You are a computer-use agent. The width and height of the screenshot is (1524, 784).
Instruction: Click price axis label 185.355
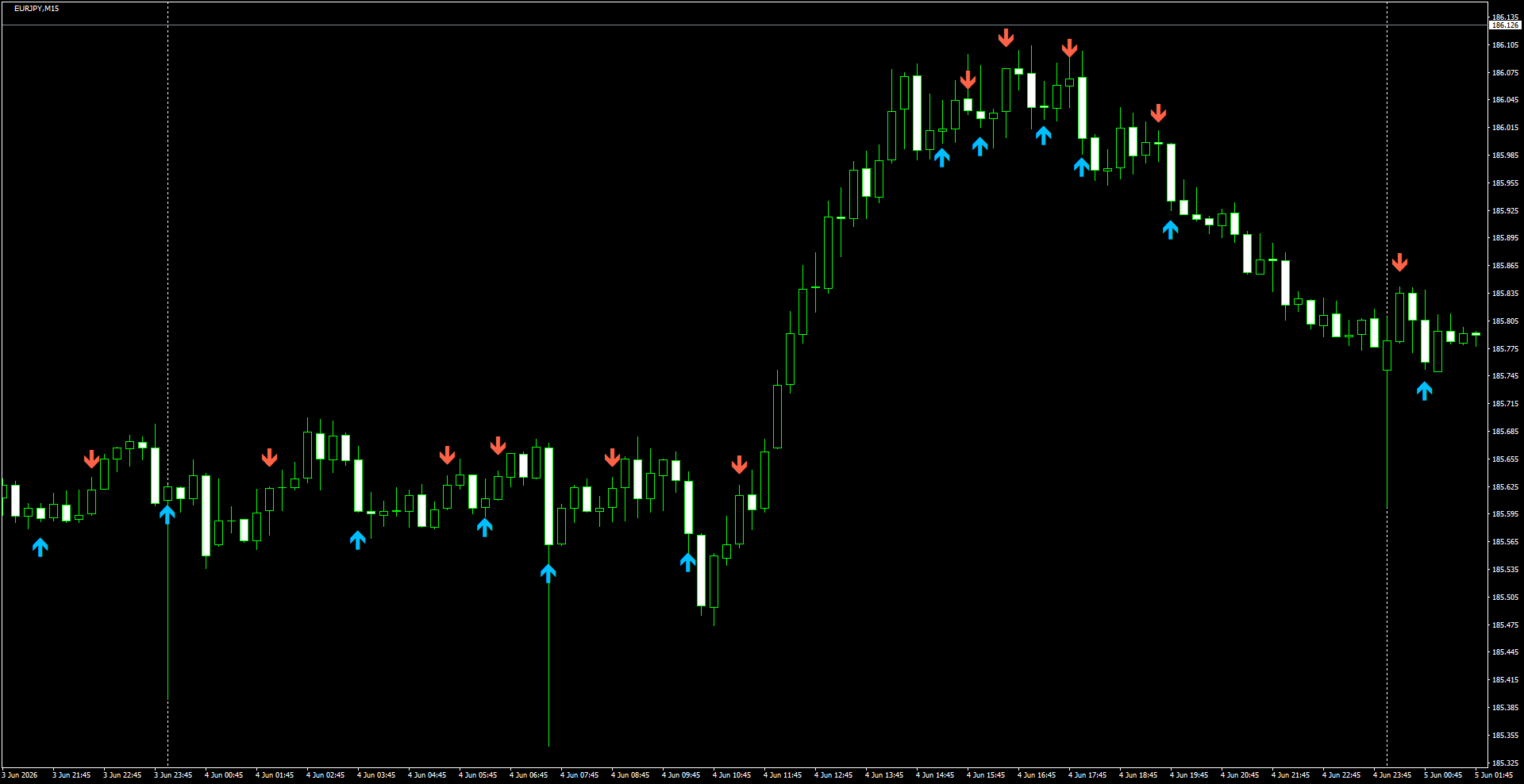1505,736
